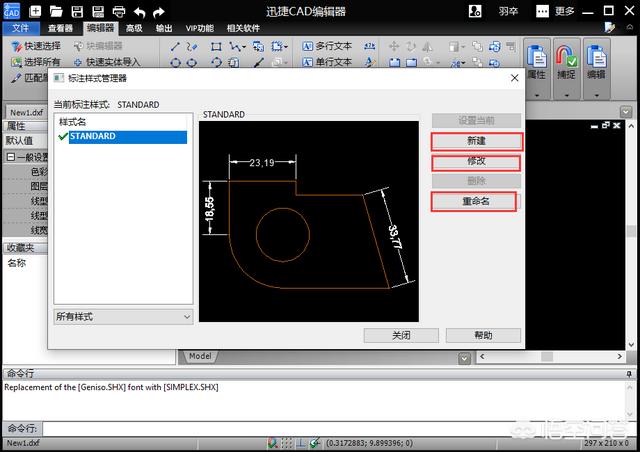This screenshot has width=640, height=452.
Task: Click the New file icon in title bar
Action: click(36, 11)
